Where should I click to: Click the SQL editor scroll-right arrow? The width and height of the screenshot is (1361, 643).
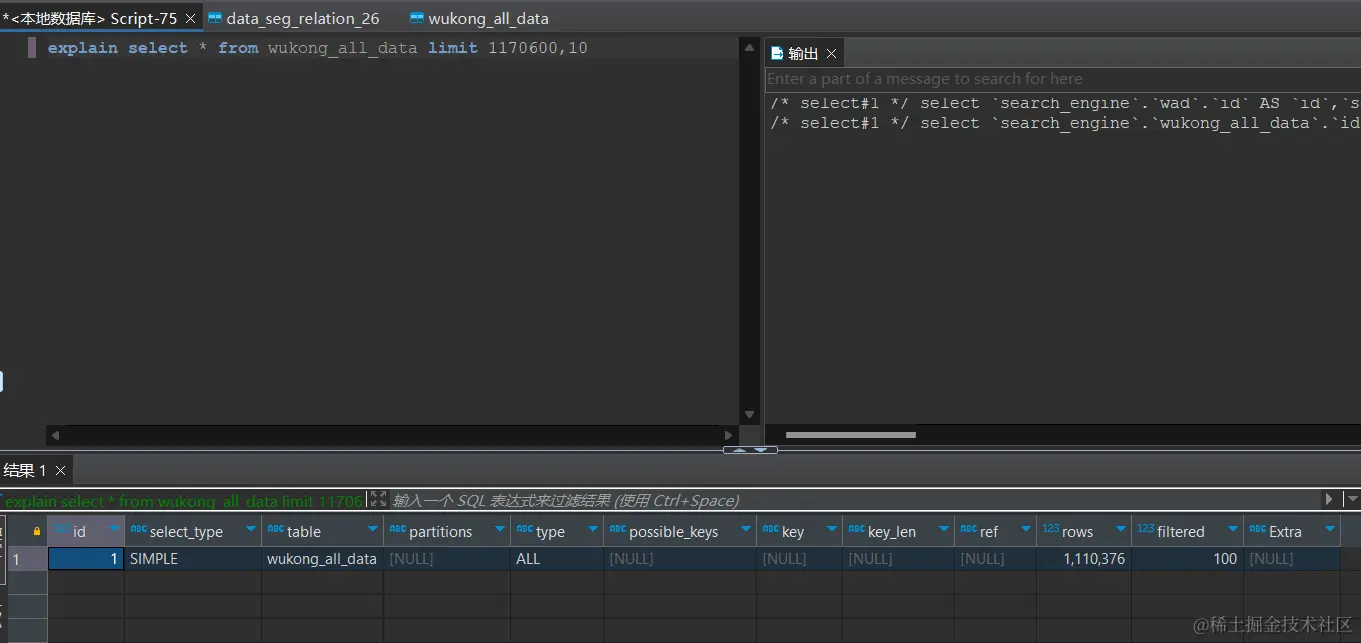pyautogui.click(x=729, y=436)
